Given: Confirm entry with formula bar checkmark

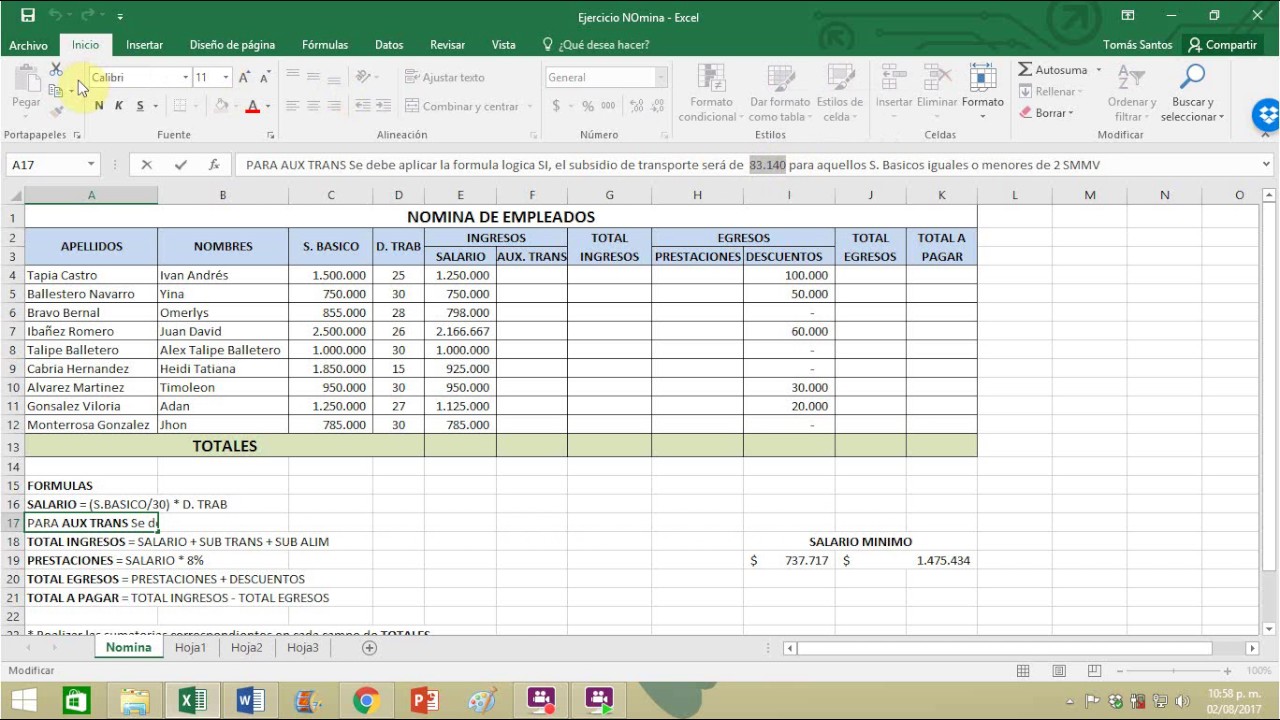Looking at the screenshot, I should (180, 165).
